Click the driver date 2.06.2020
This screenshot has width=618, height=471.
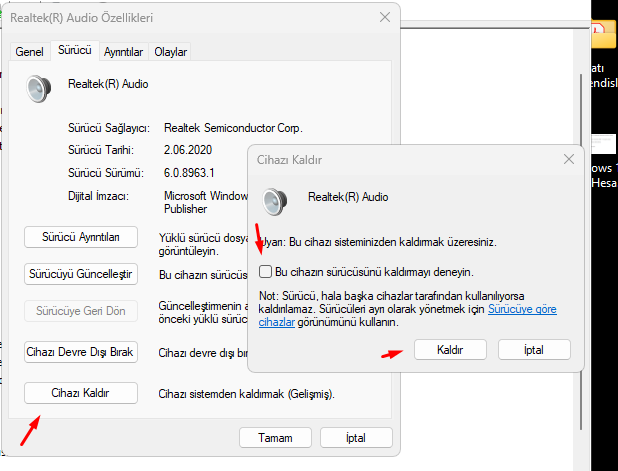coord(188,150)
